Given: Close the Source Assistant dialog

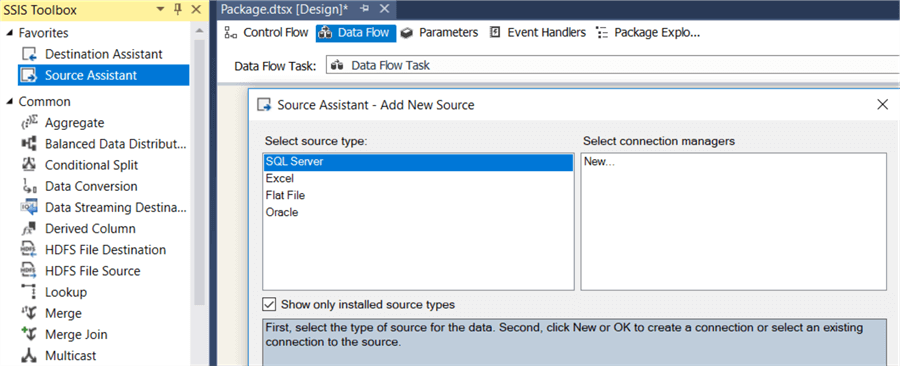Looking at the screenshot, I should click(x=883, y=104).
